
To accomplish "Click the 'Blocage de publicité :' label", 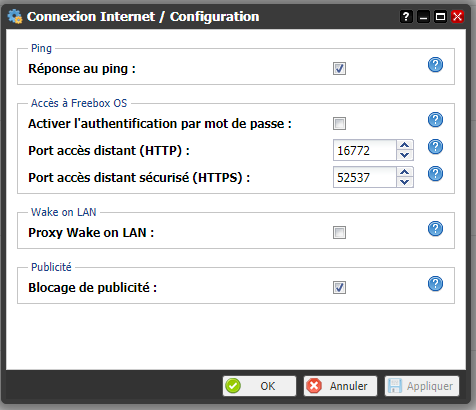I will click(x=93, y=288).
